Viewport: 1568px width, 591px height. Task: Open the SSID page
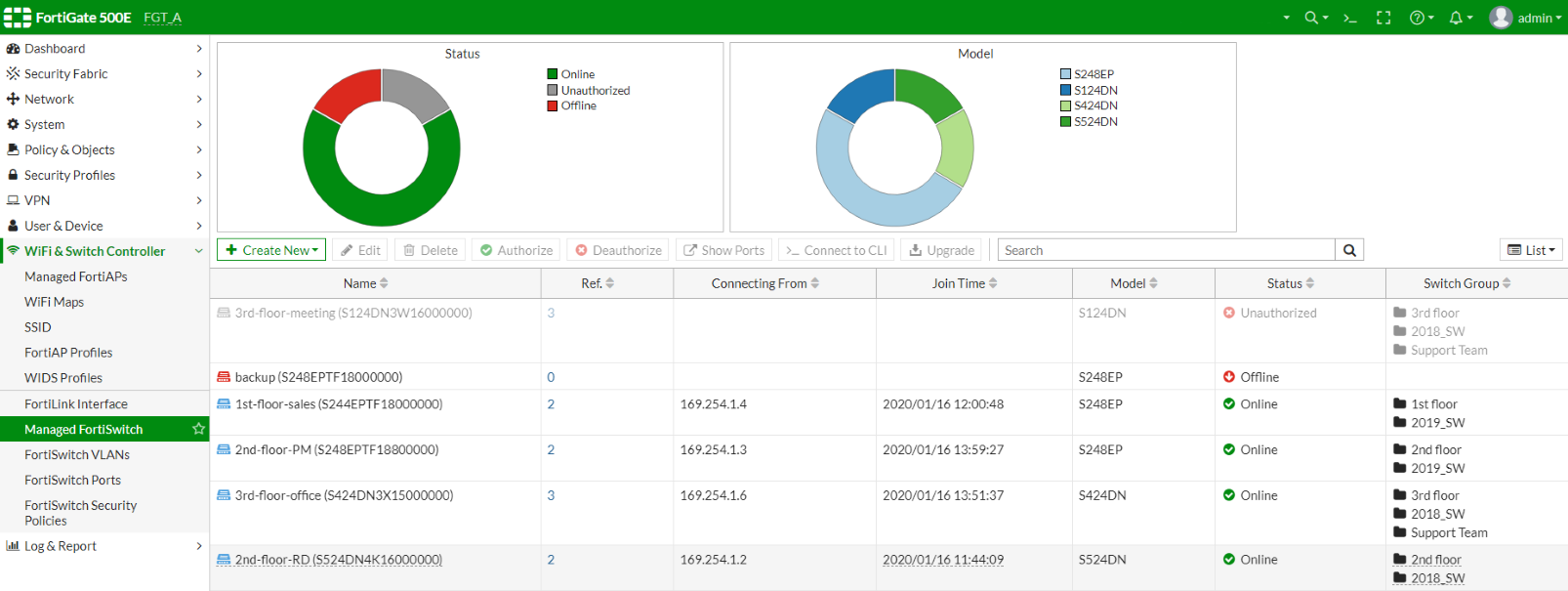click(38, 327)
